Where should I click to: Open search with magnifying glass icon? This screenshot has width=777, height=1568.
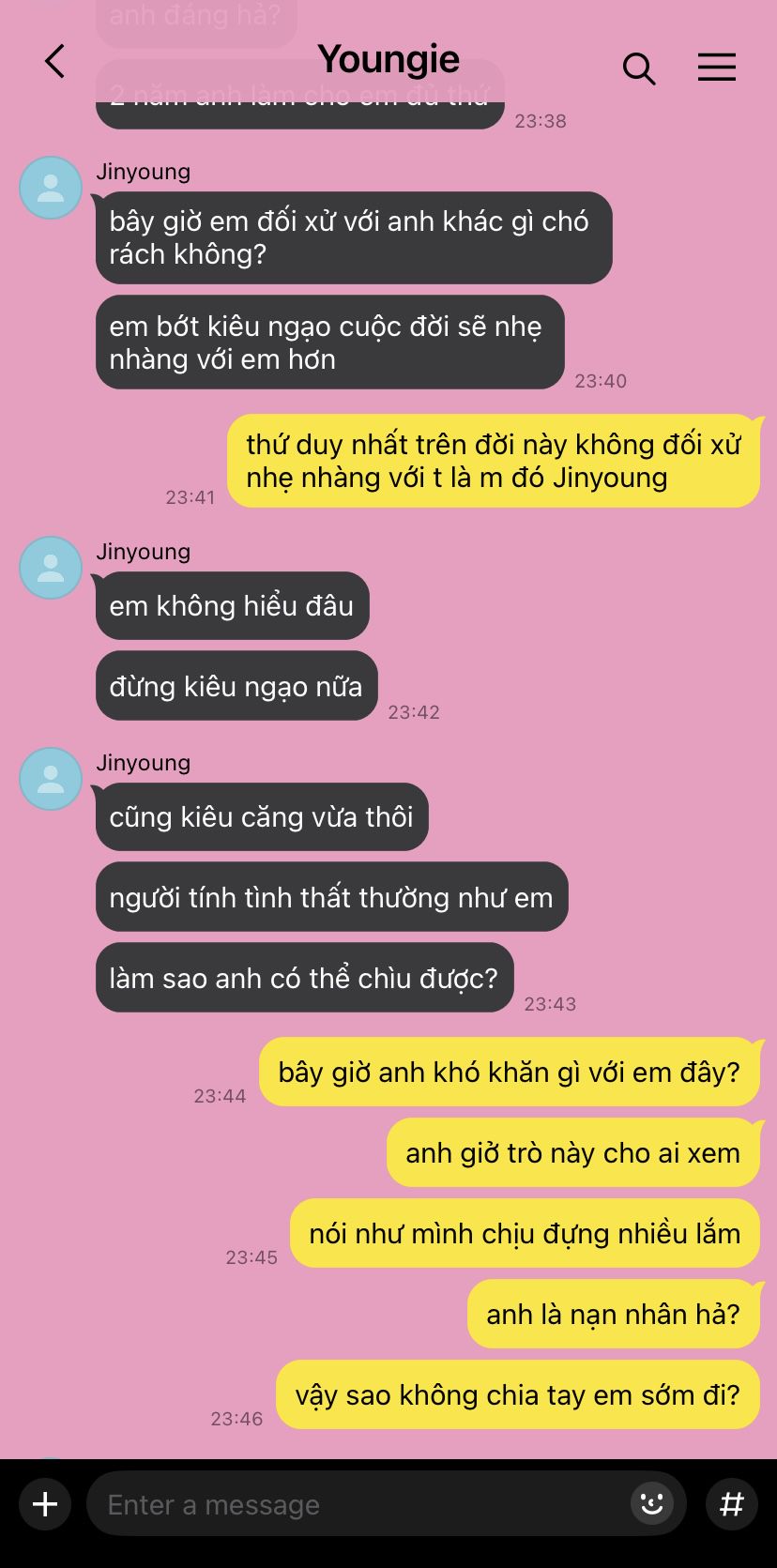639,69
